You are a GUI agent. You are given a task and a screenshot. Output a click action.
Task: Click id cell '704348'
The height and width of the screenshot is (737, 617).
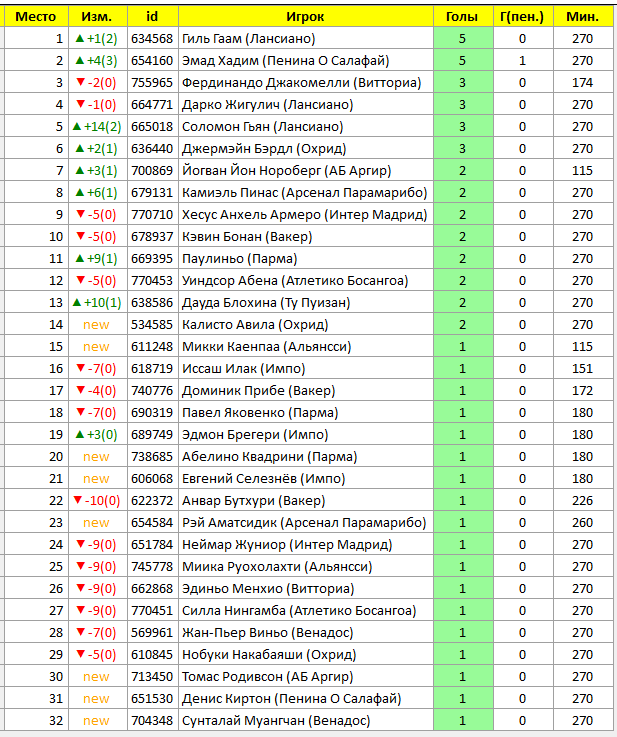coord(152,721)
